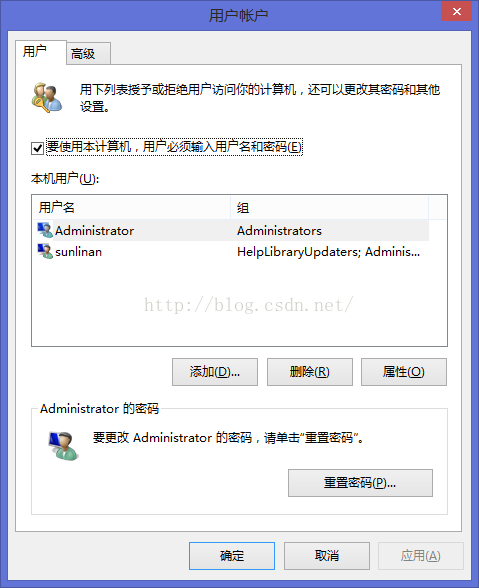
Task: Click the disabled 应用(A) button
Action: point(421,556)
